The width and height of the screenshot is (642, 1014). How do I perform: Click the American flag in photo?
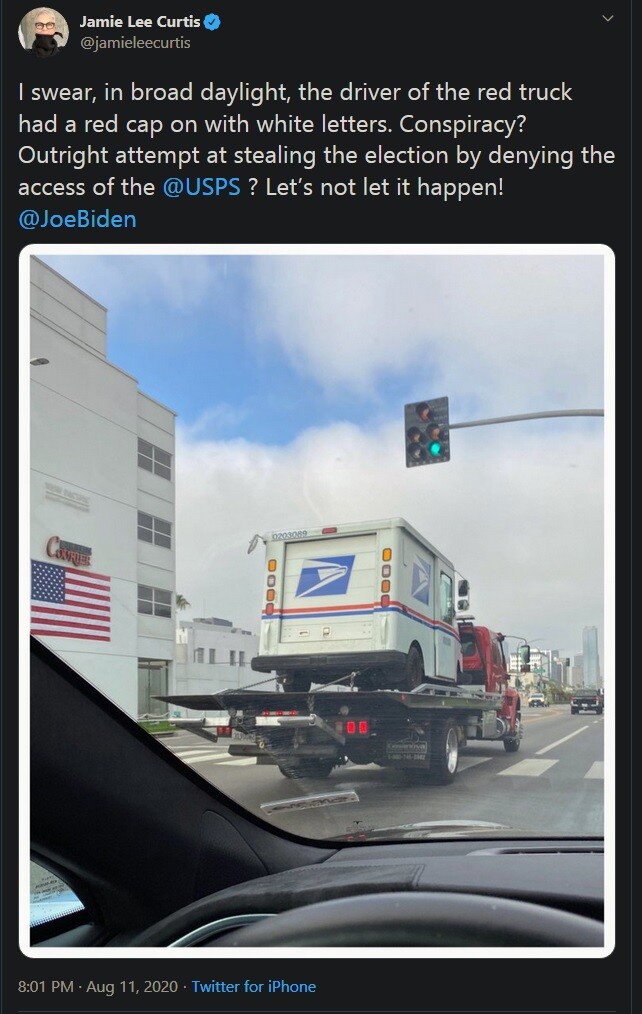point(70,600)
